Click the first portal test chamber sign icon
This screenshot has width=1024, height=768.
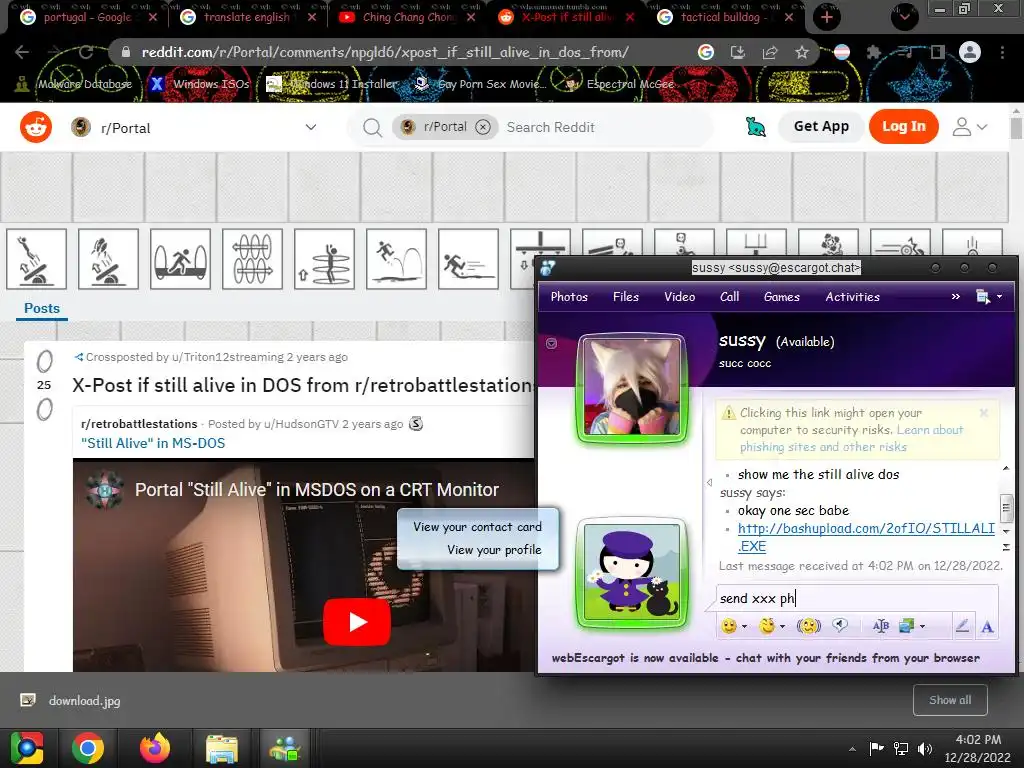point(37,259)
